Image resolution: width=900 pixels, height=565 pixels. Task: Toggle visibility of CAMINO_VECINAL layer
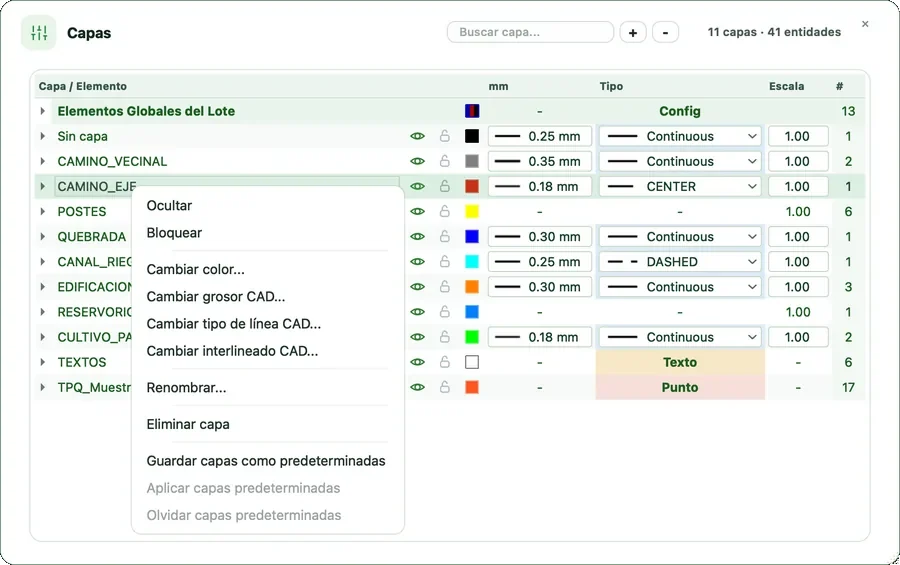point(417,161)
